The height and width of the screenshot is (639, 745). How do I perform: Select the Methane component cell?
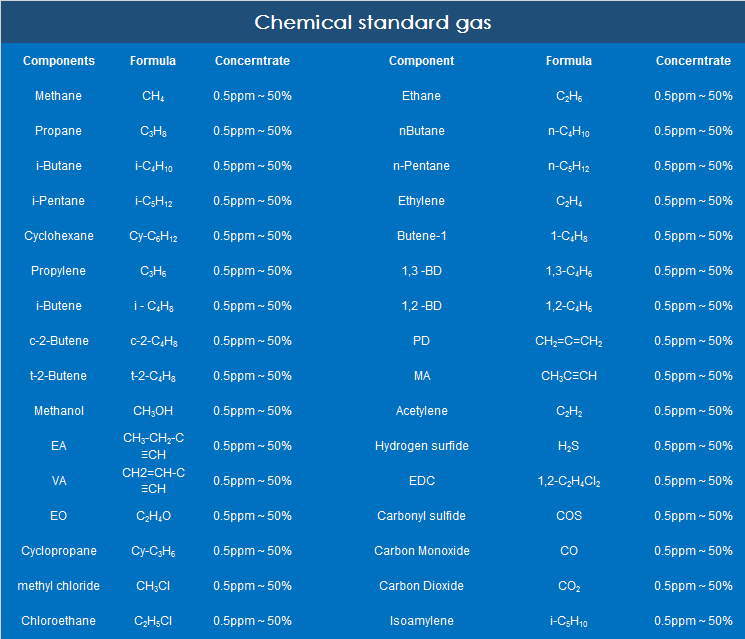pos(58,96)
